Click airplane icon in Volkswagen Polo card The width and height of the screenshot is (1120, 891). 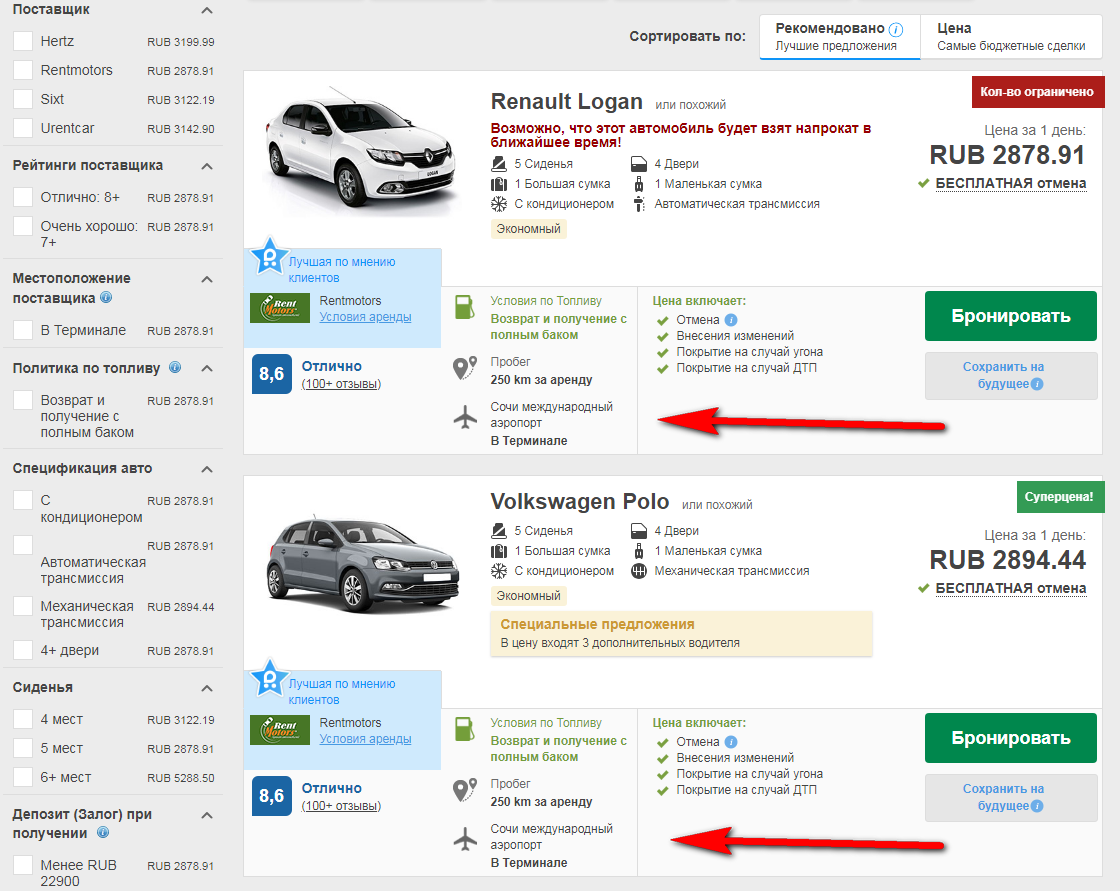coord(465,839)
